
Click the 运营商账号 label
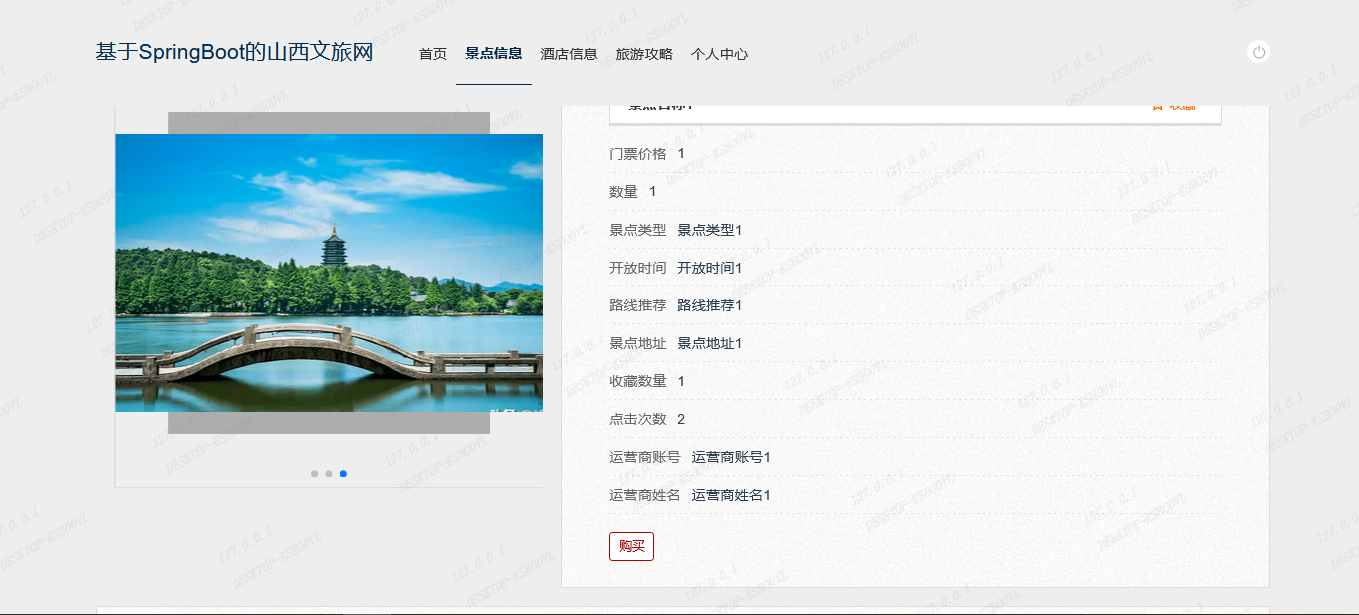click(x=645, y=457)
